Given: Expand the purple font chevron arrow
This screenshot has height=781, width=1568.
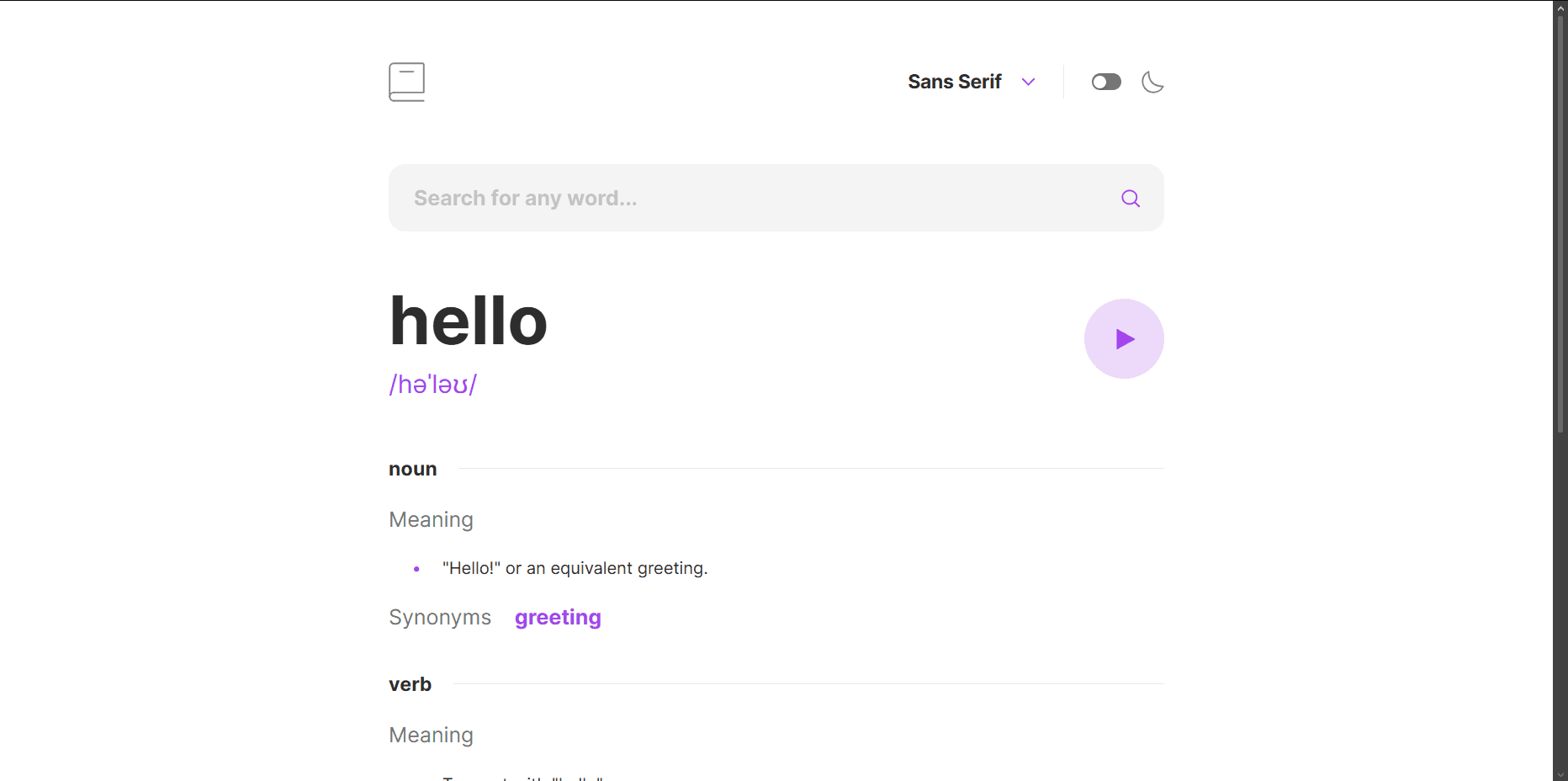Looking at the screenshot, I should pos(1028,82).
